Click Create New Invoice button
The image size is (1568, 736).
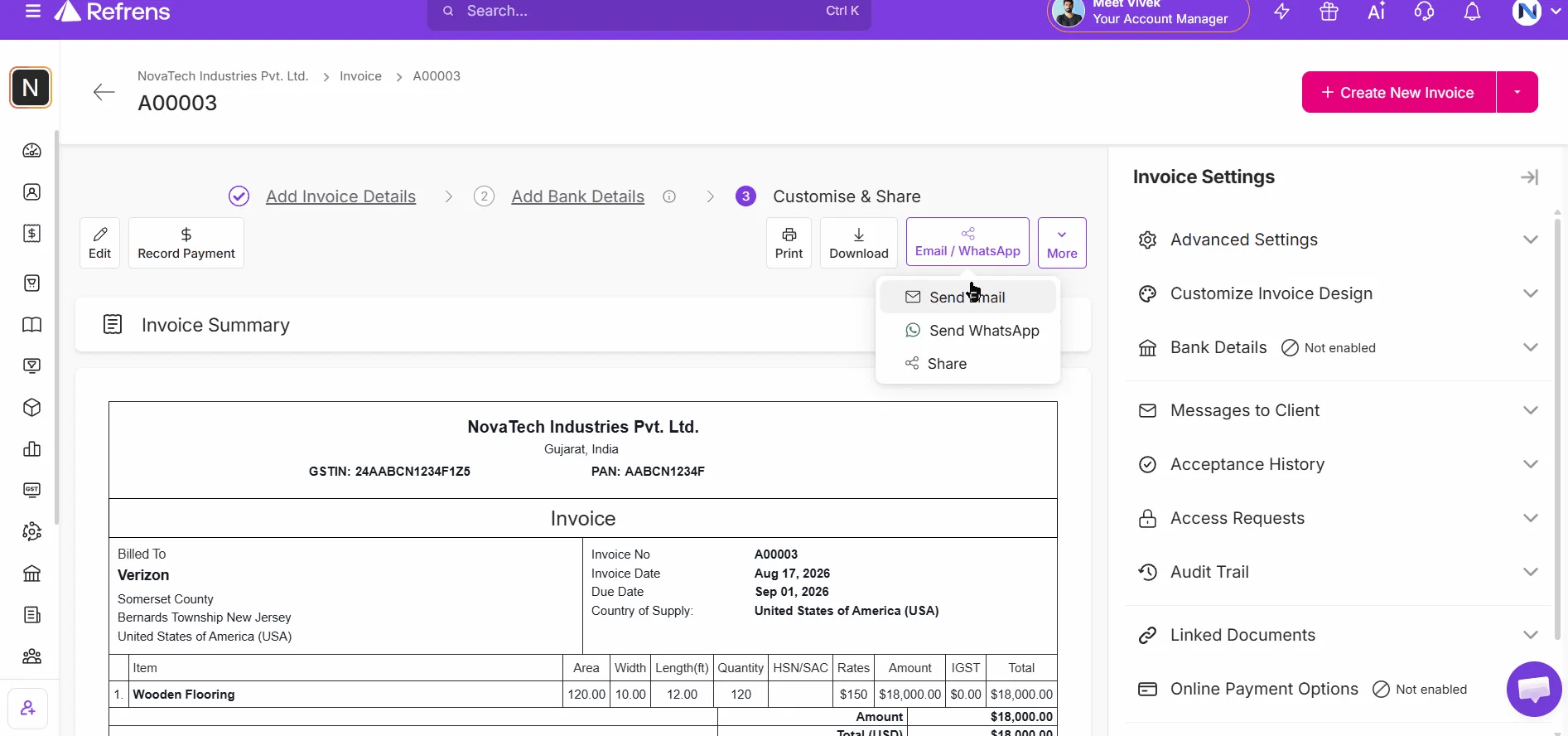pos(1399,92)
